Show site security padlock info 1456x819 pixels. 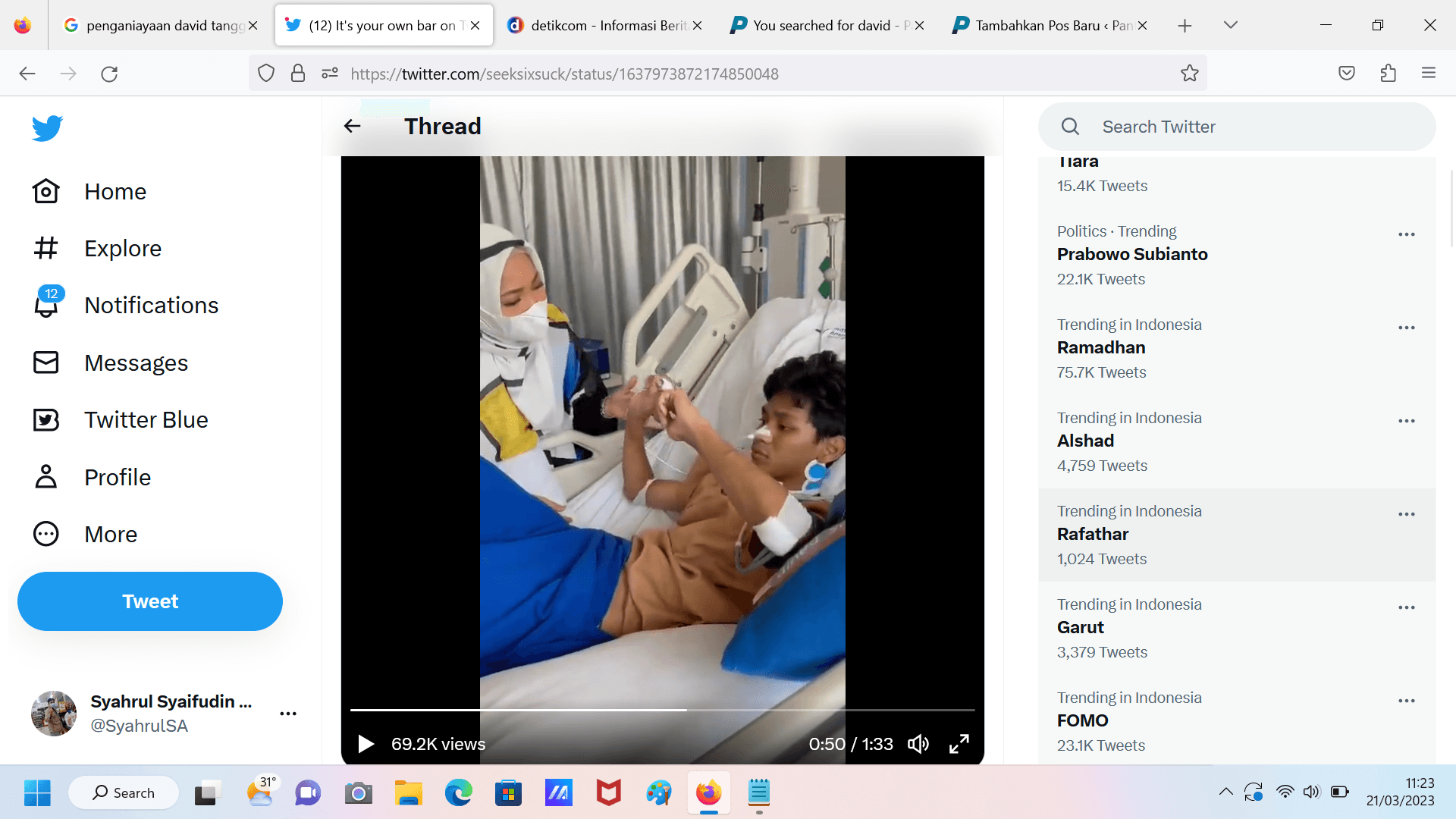click(298, 74)
